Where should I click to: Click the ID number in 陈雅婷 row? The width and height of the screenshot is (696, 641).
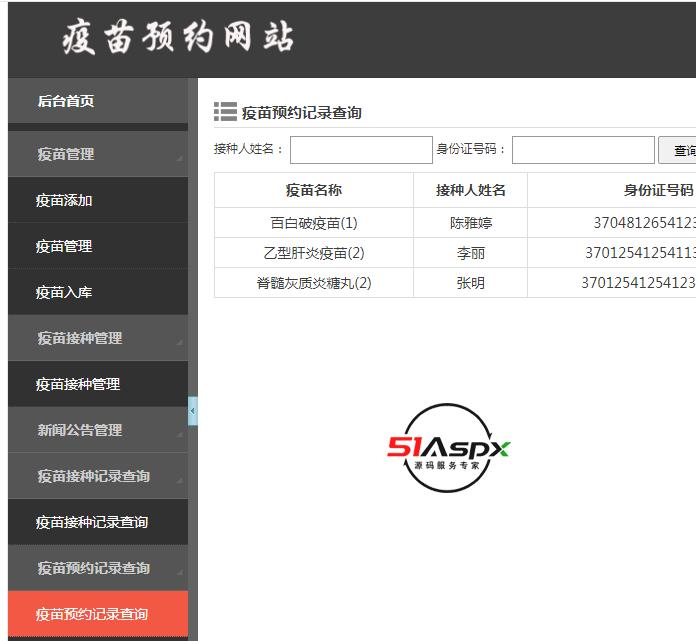[645, 223]
